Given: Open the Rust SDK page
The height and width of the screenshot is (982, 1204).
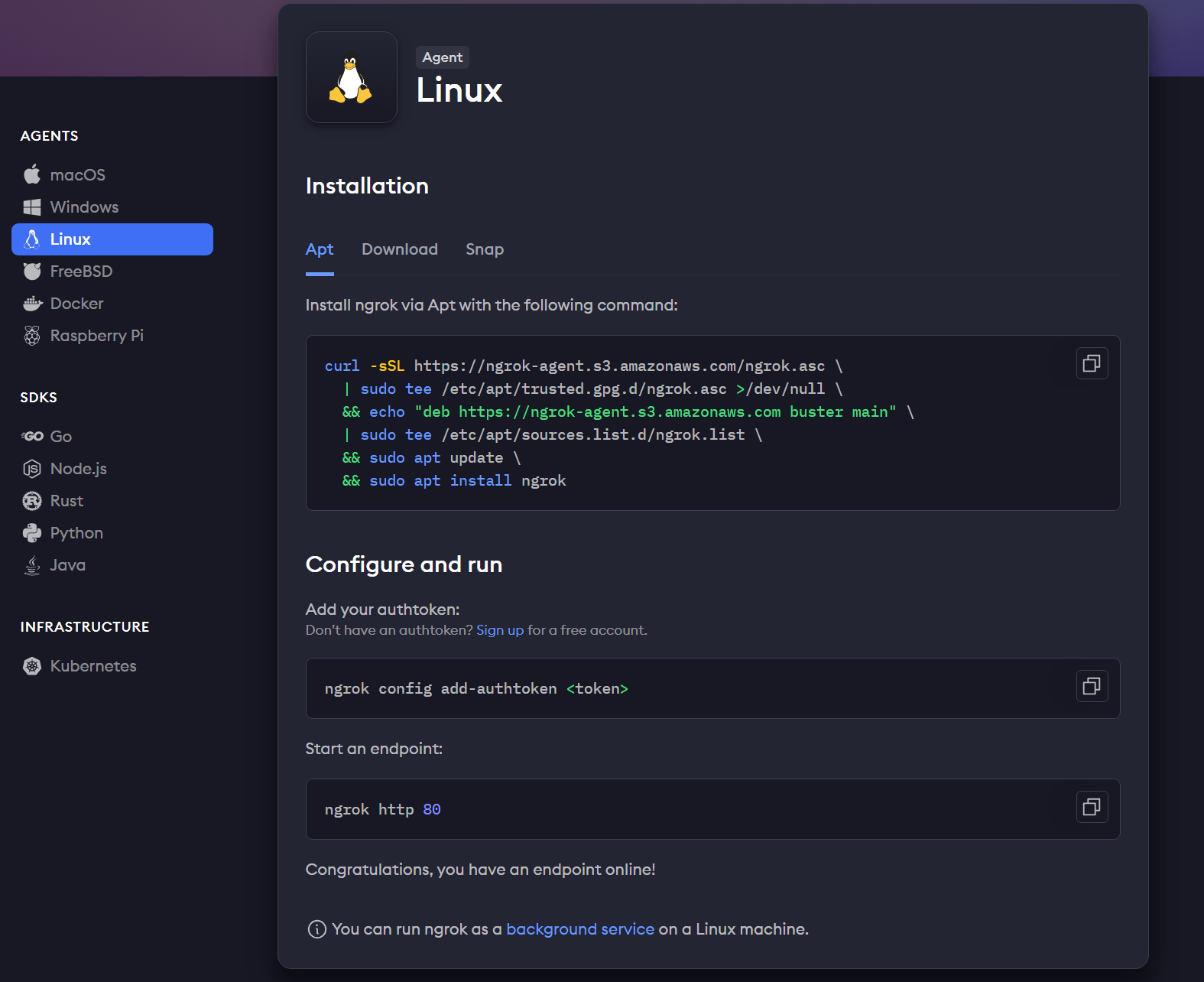Looking at the screenshot, I should tap(112, 501).
